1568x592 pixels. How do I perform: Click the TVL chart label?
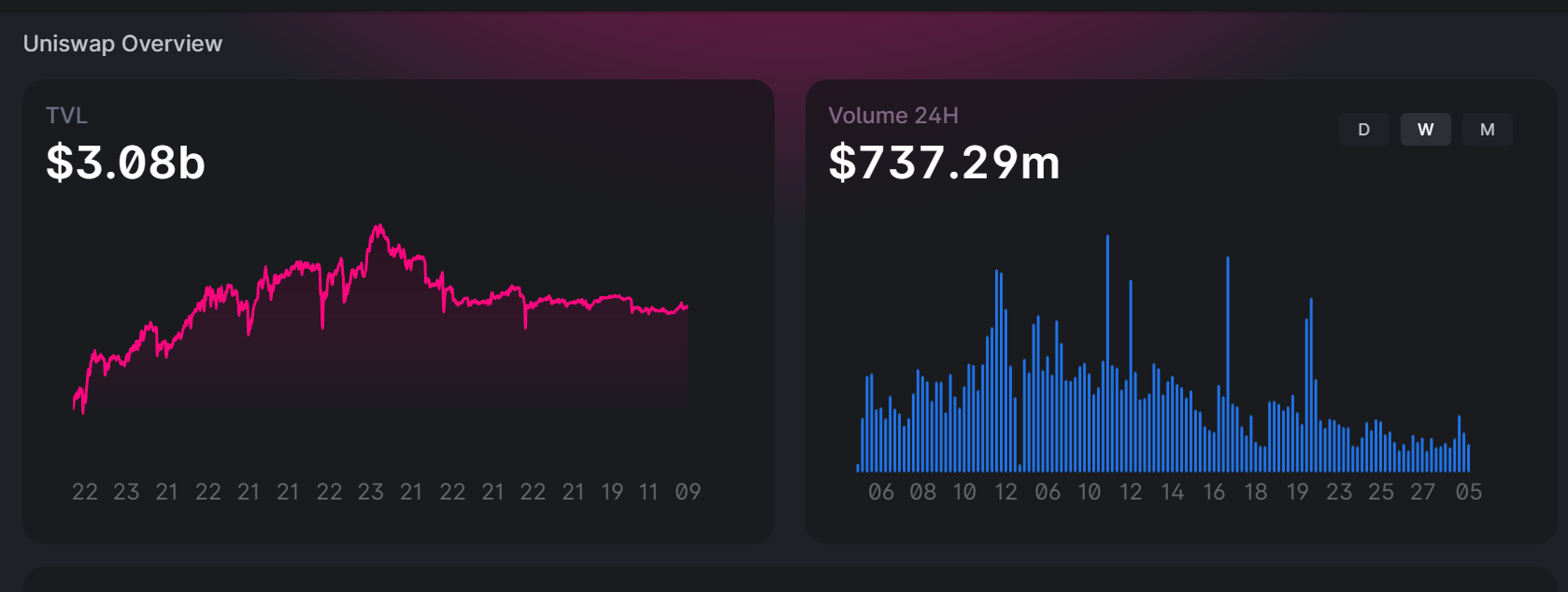point(66,116)
